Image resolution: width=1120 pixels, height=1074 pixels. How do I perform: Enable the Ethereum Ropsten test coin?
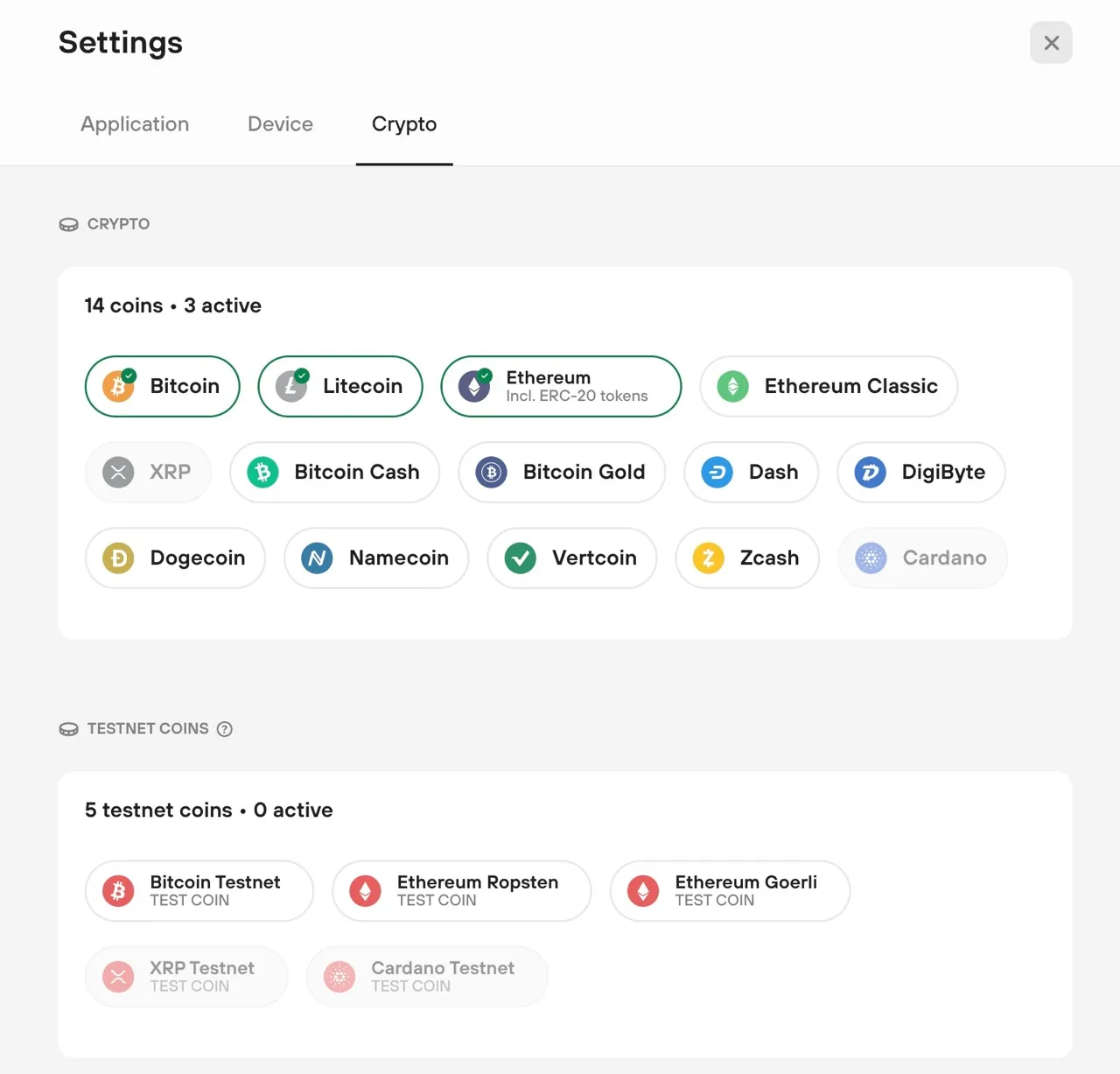(x=462, y=891)
